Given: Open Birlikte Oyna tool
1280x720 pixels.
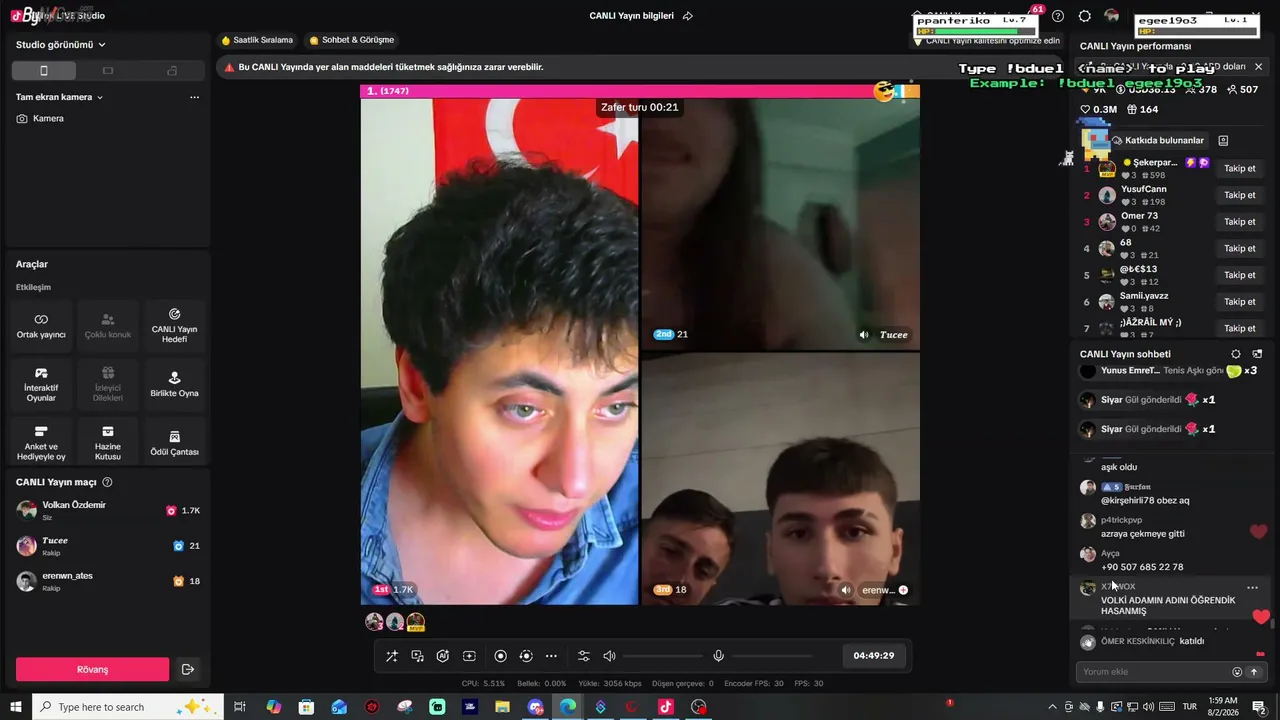Looking at the screenshot, I should tap(174, 385).
